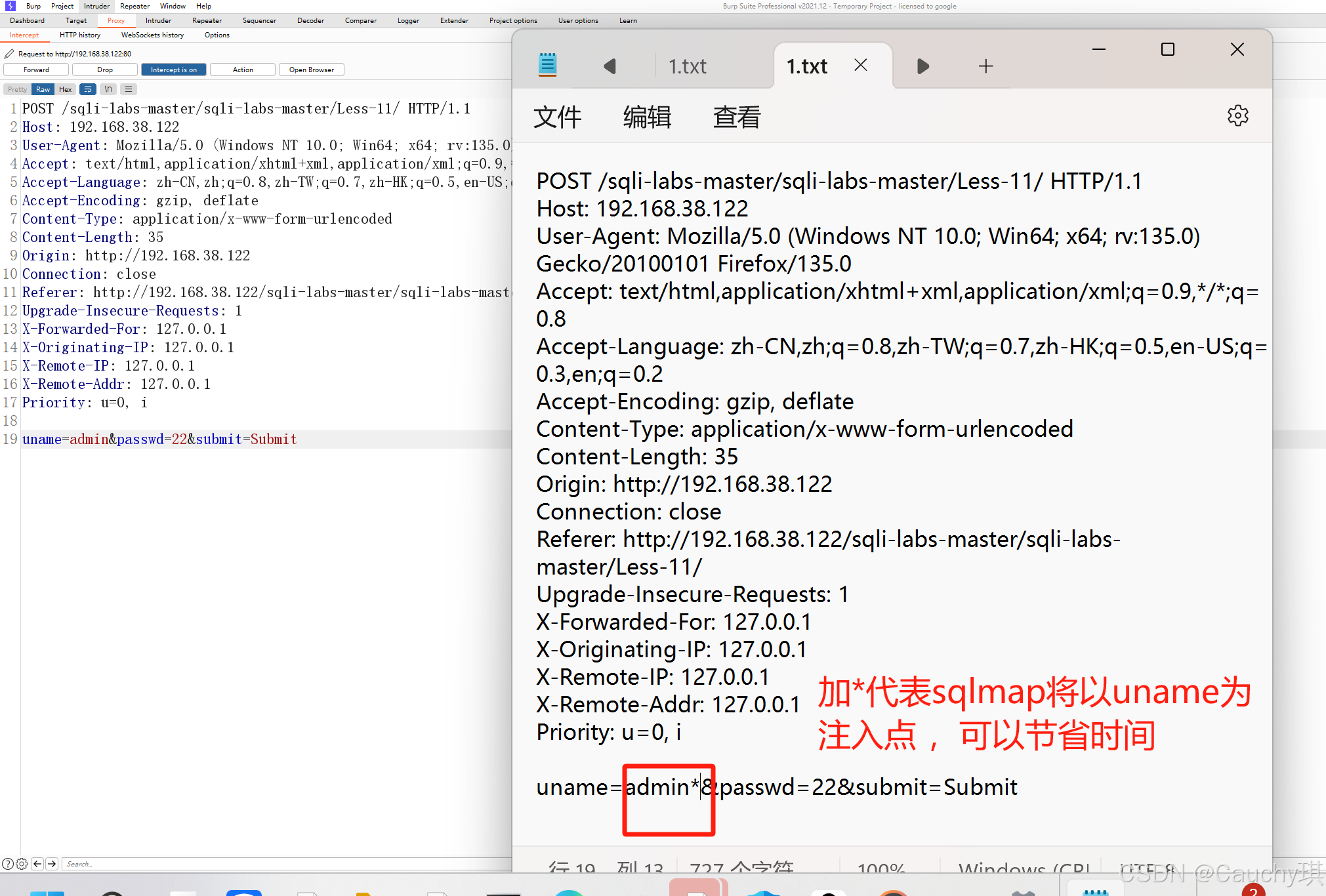Screen dimensions: 1326x896
Task: Click the Forward button
Action: [x=36, y=70]
